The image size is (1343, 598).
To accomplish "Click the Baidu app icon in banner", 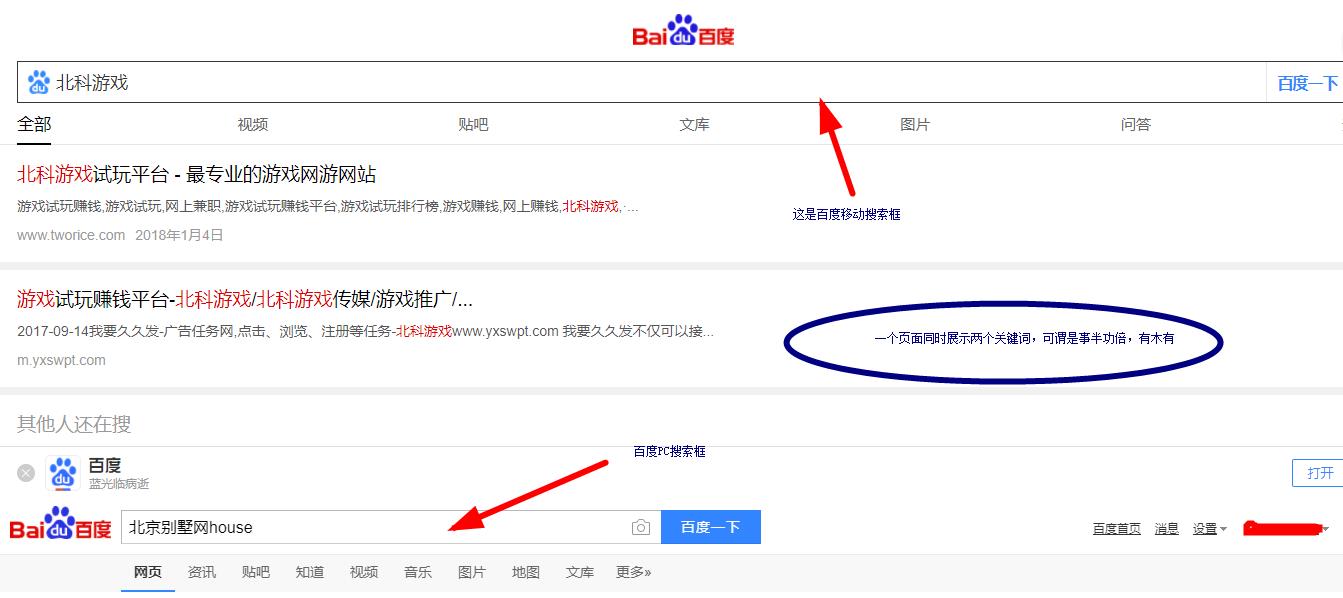I will click(63, 474).
